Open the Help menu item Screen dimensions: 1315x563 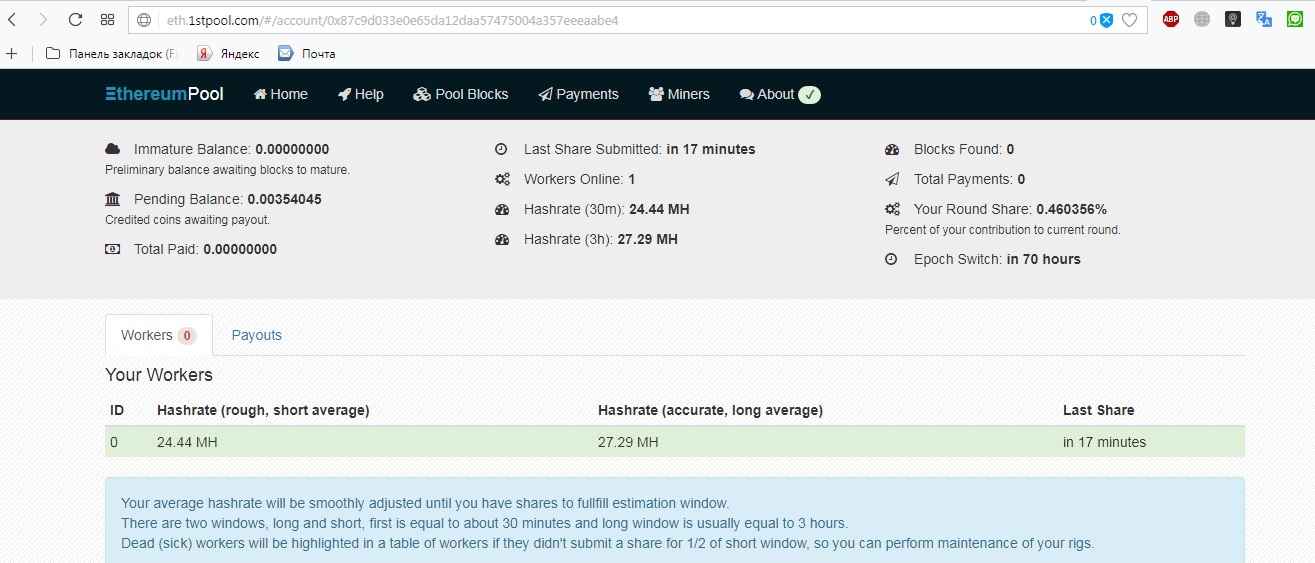pyautogui.click(x=361, y=94)
